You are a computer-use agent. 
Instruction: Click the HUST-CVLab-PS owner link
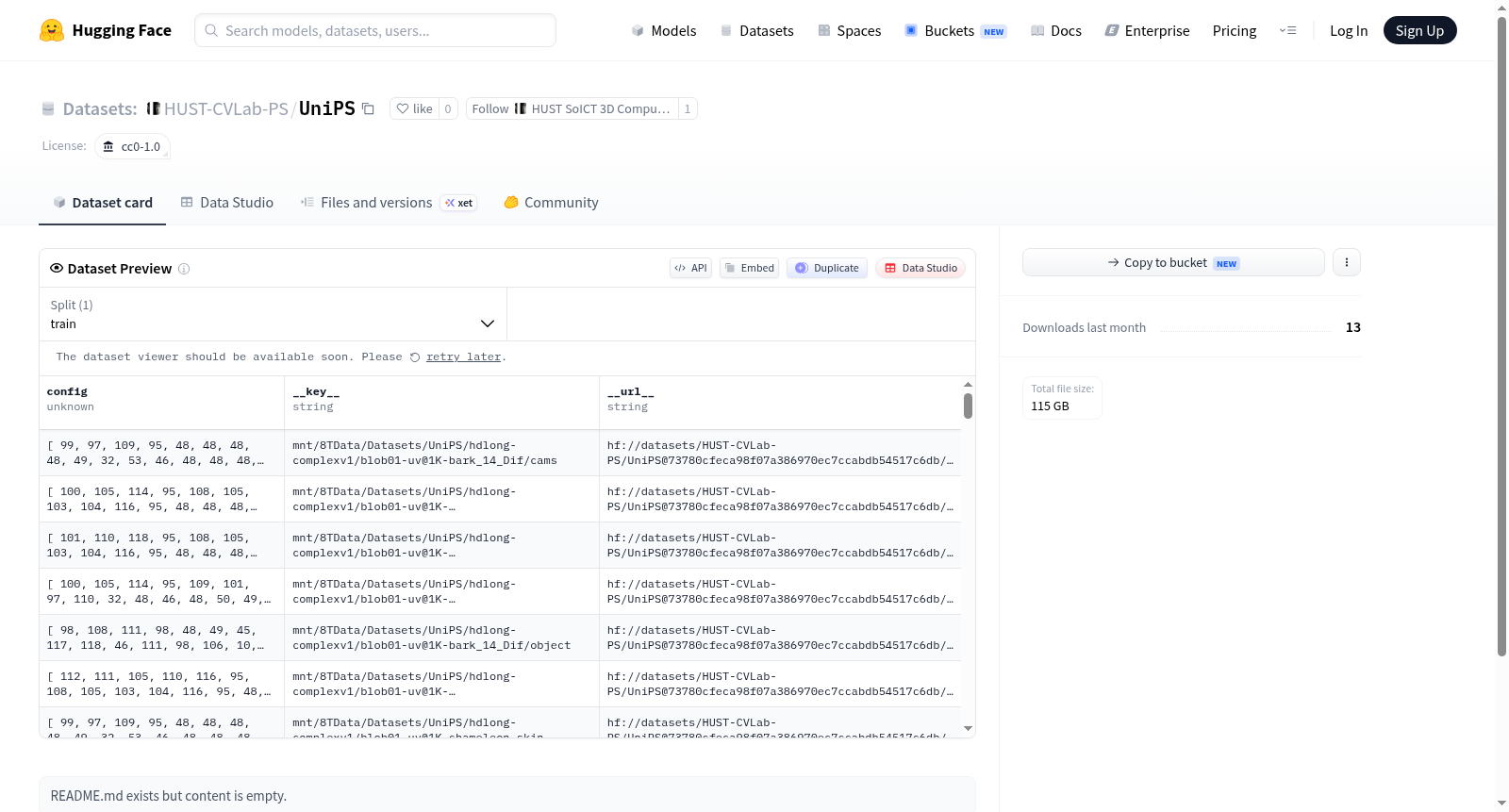(226, 109)
